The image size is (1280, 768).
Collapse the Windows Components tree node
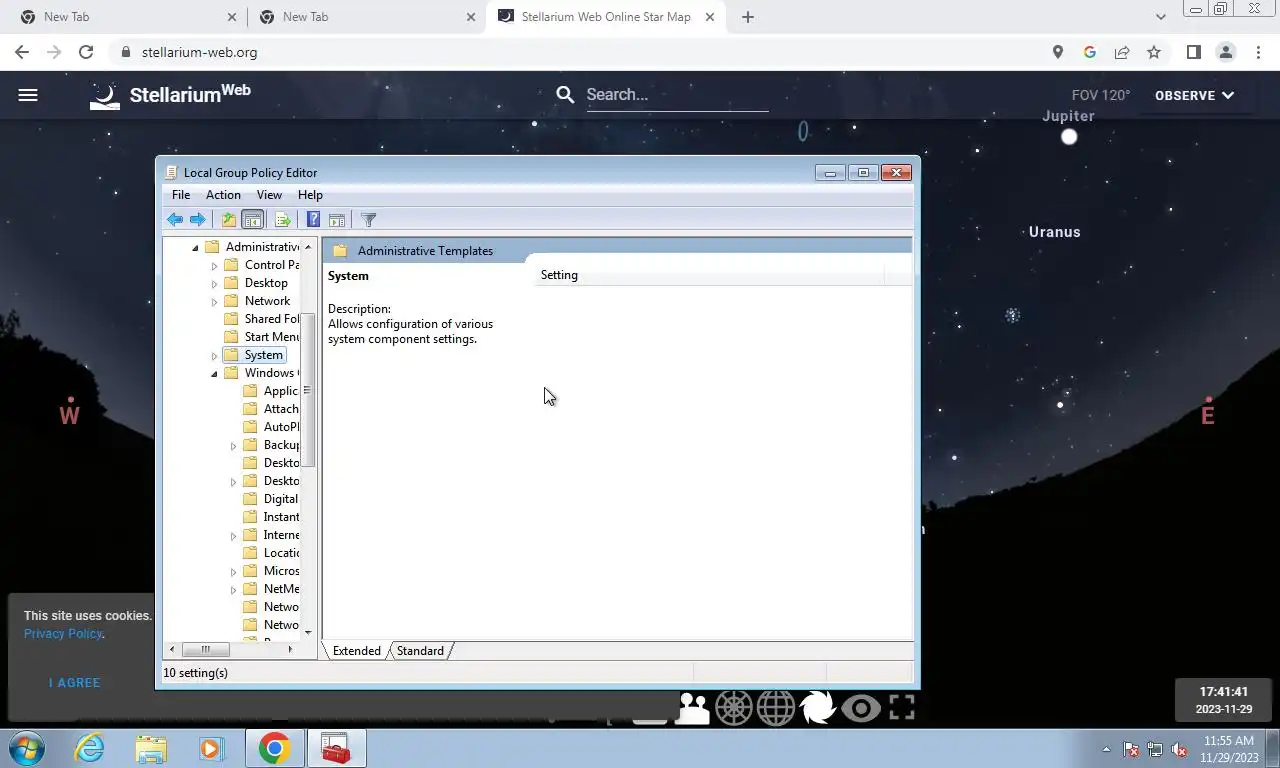[214, 373]
